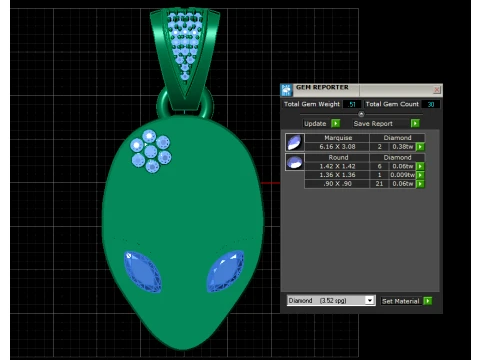Select the Total Gem Weight value field
Viewport: 480px width, 360px height.
pos(352,104)
